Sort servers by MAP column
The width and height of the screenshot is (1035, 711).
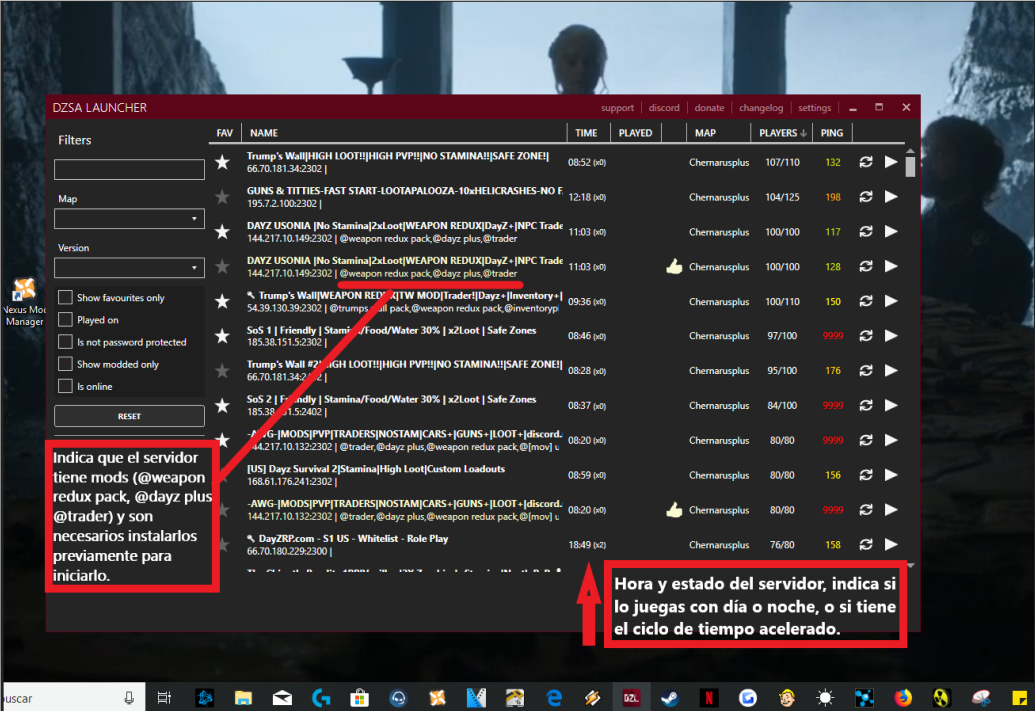point(706,133)
